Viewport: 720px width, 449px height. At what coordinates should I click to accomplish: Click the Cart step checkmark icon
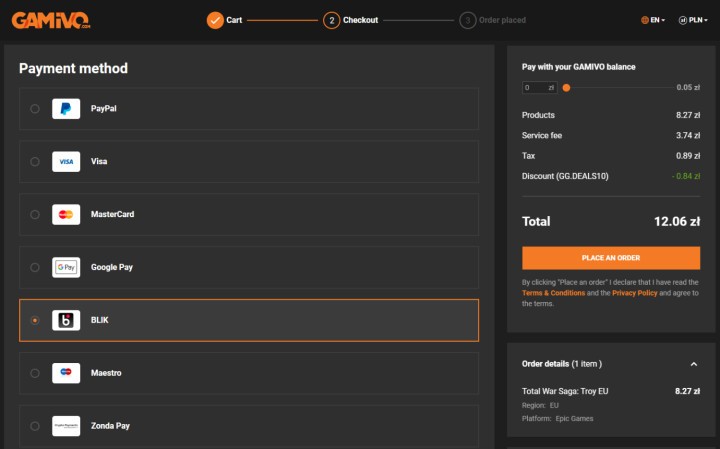pyautogui.click(x=215, y=20)
